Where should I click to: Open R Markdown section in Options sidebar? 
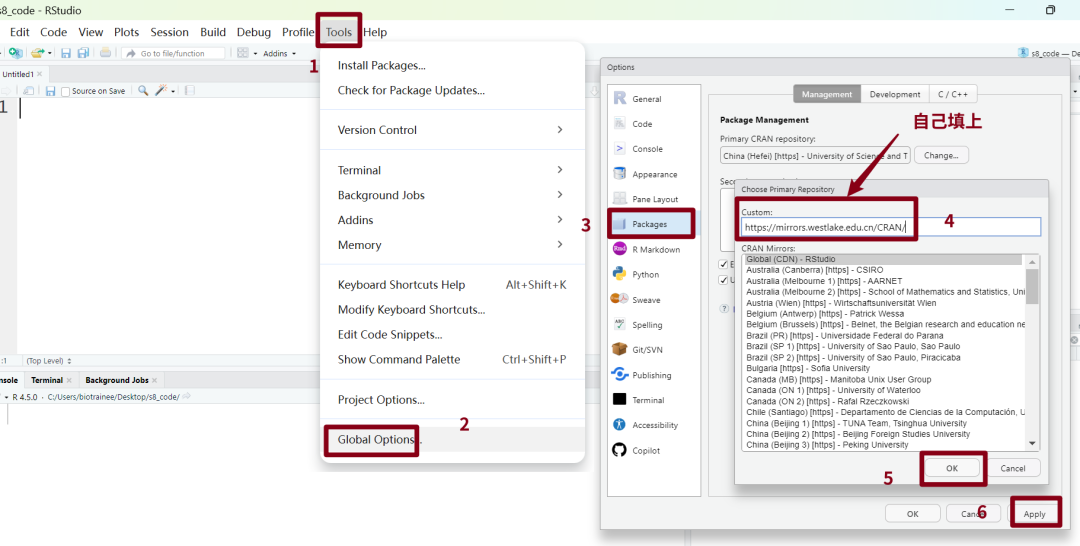(656, 249)
